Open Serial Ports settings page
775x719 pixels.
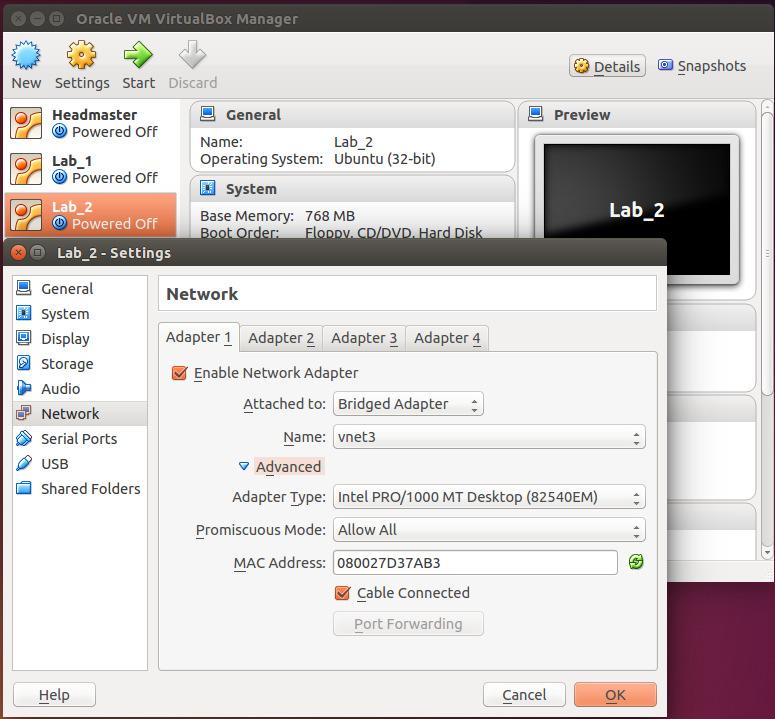point(79,439)
